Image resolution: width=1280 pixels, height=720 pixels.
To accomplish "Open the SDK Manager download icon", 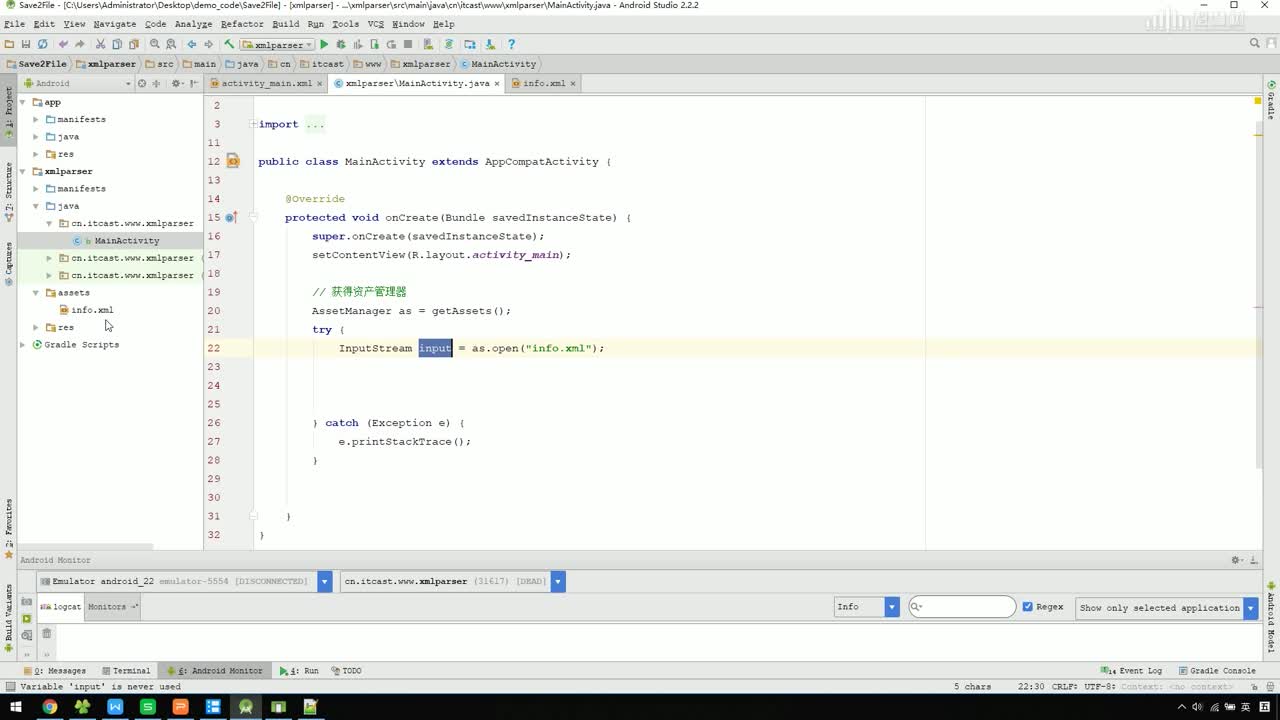I will (x=490, y=44).
